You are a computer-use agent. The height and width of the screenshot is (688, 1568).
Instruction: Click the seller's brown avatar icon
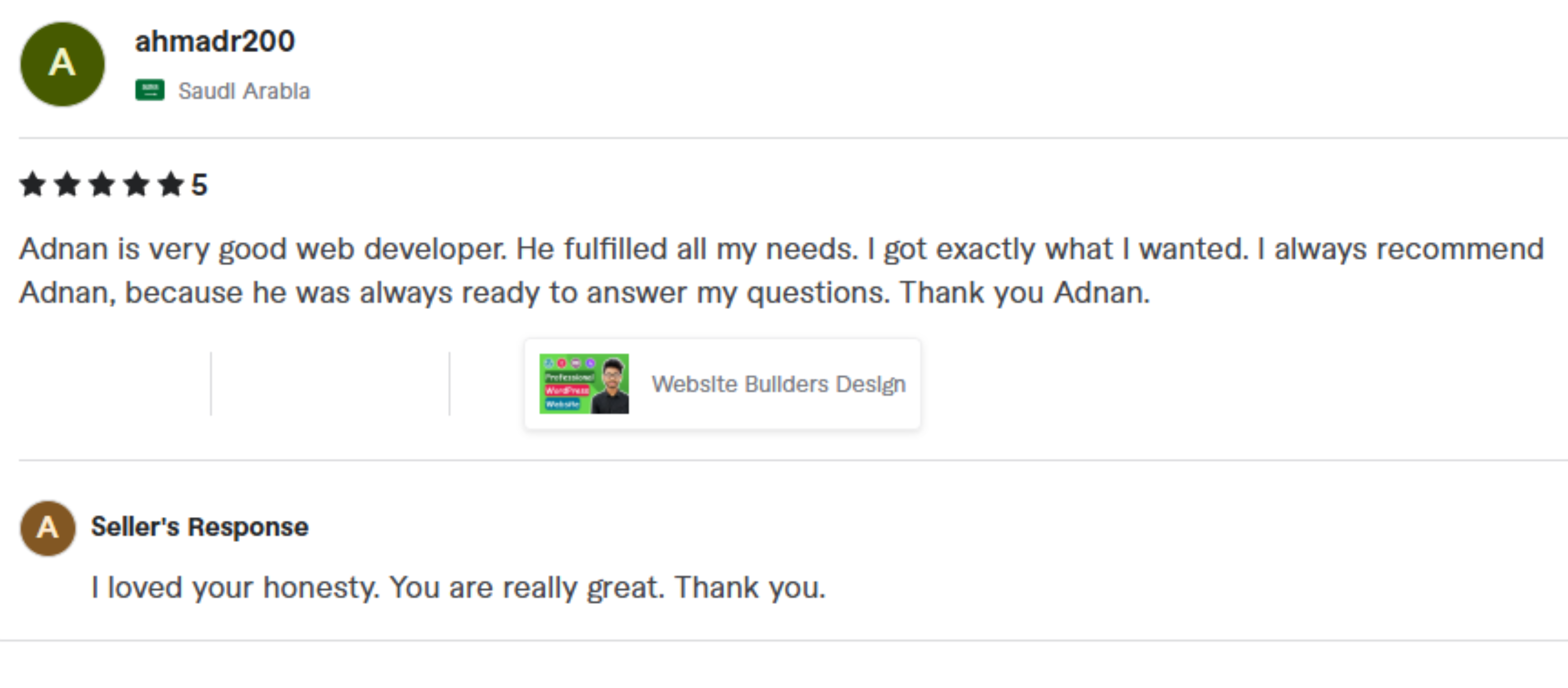coord(48,528)
